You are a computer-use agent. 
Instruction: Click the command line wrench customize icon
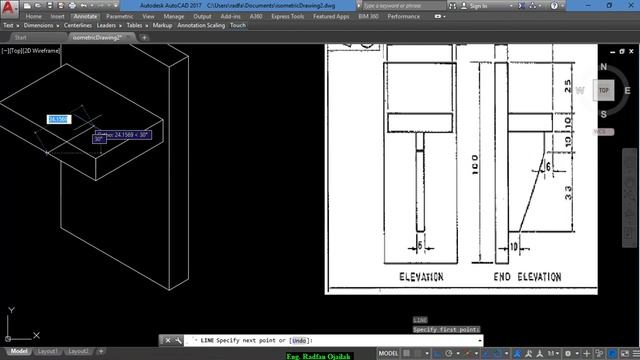178,340
